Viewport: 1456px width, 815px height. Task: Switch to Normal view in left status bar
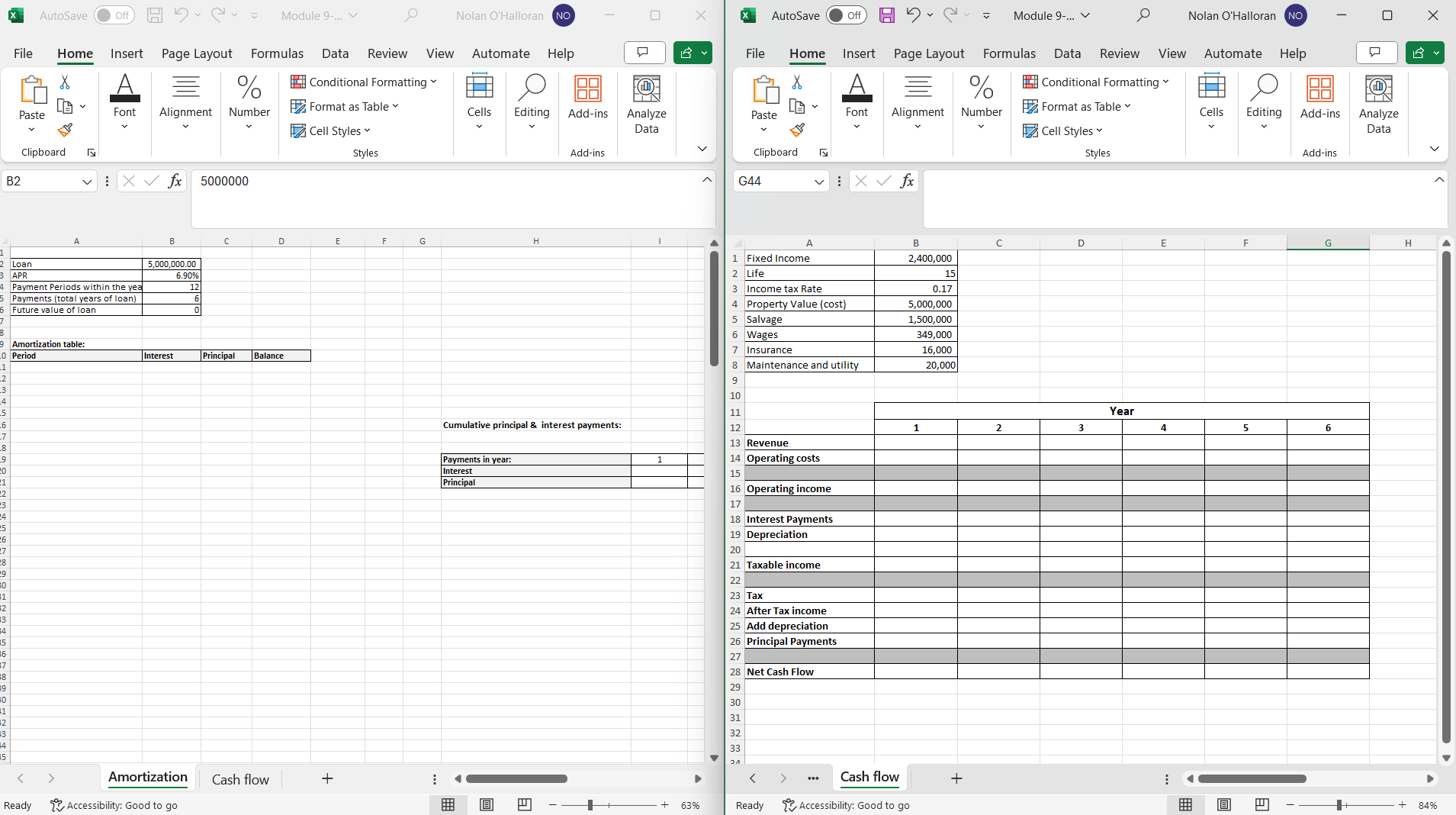click(x=448, y=805)
